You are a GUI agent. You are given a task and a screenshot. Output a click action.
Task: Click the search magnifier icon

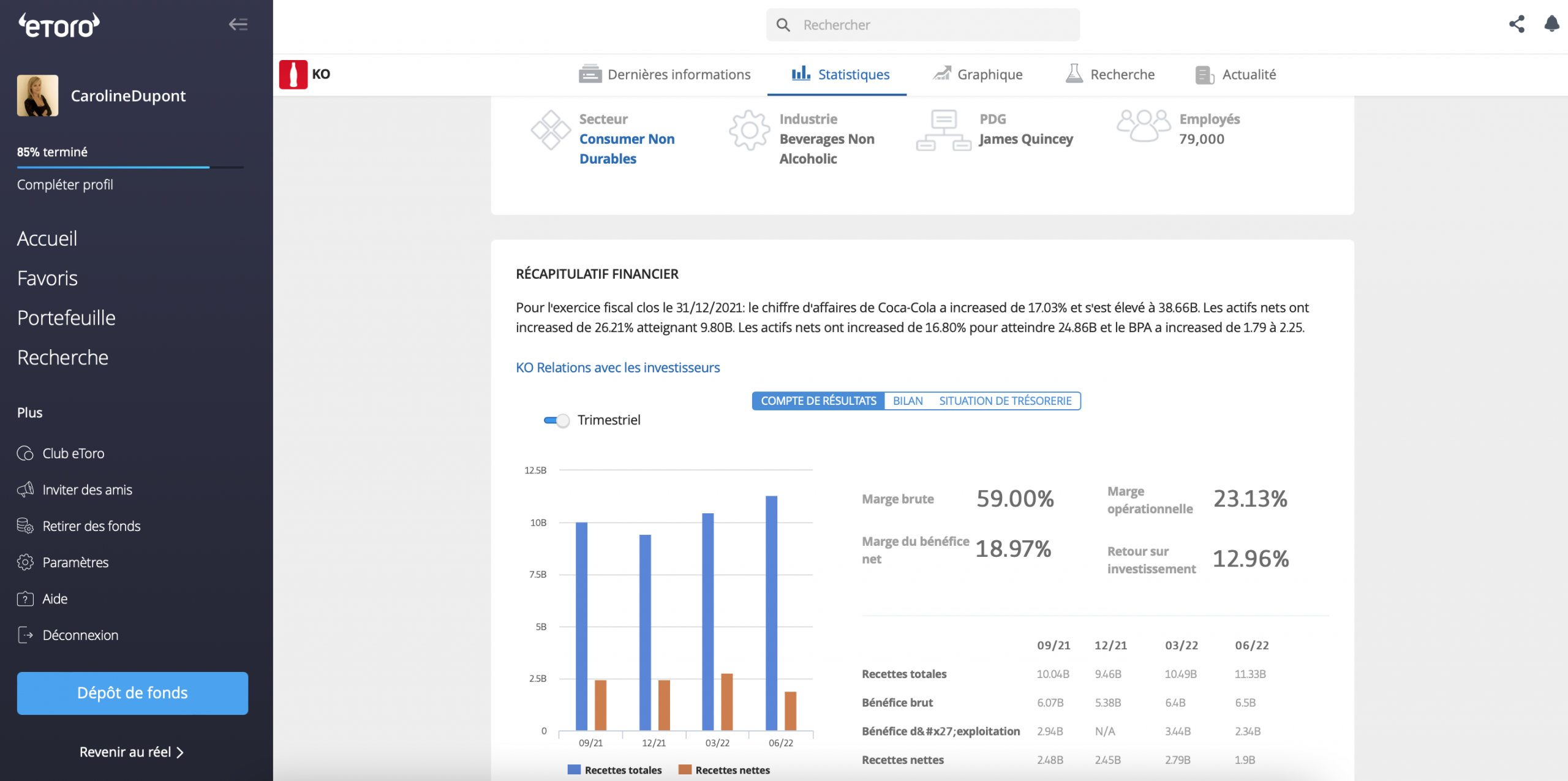(783, 25)
